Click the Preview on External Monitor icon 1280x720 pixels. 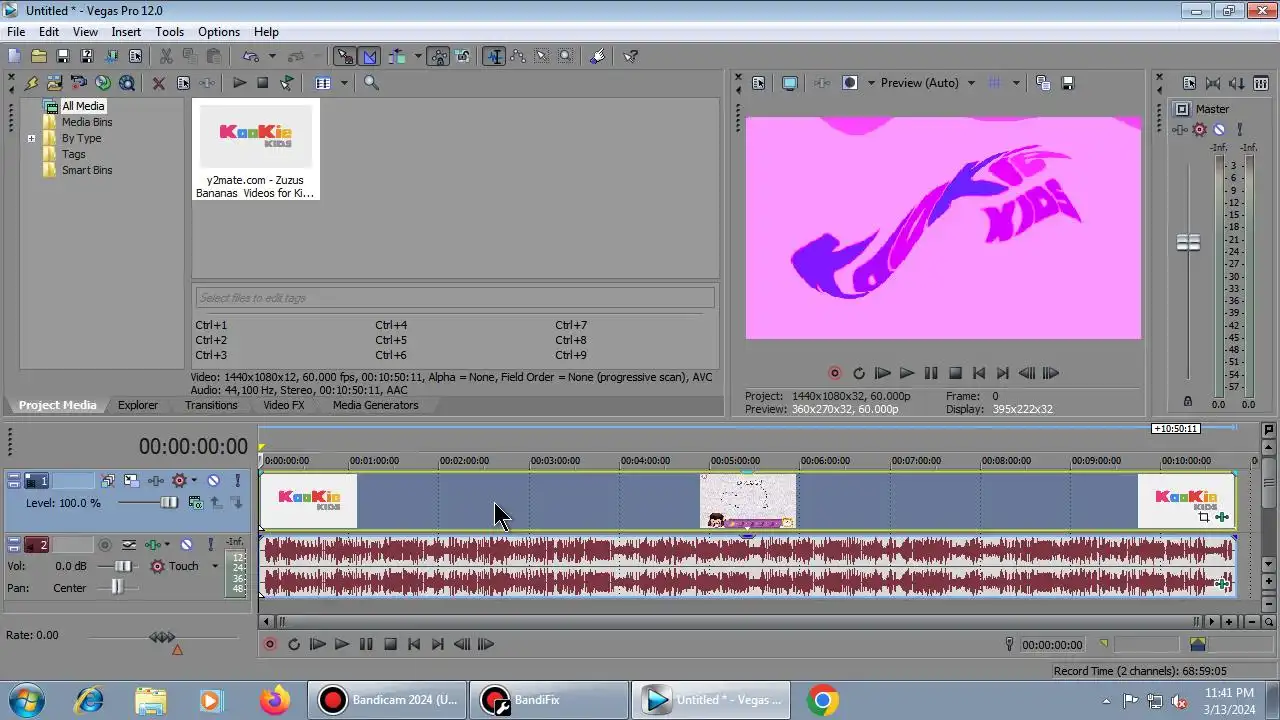coord(790,83)
